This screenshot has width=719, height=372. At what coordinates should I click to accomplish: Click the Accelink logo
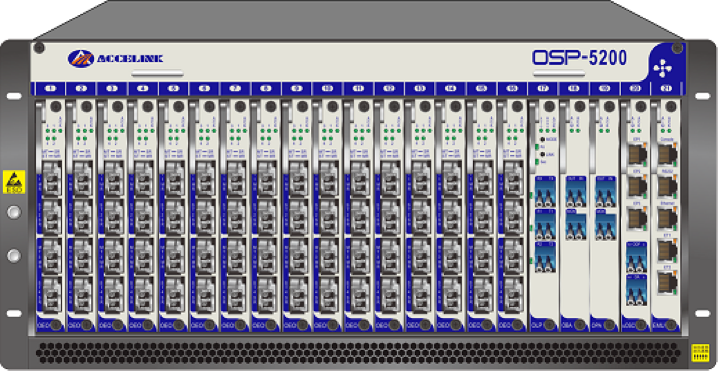(x=115, y=59)
